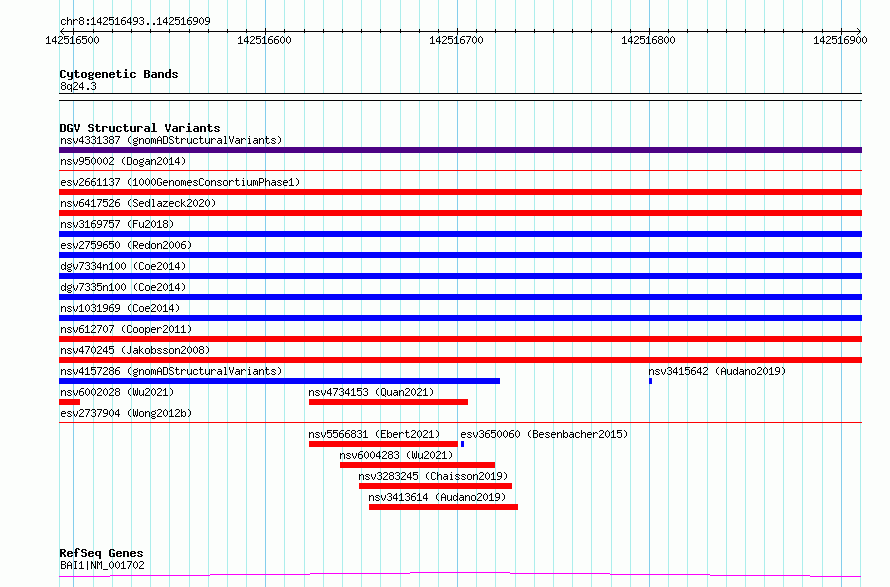The height and width of the screenshot is (587, 890).
Task: Click the short red nsv6002028 (Wu2021) bar
Action: (69, 402)
